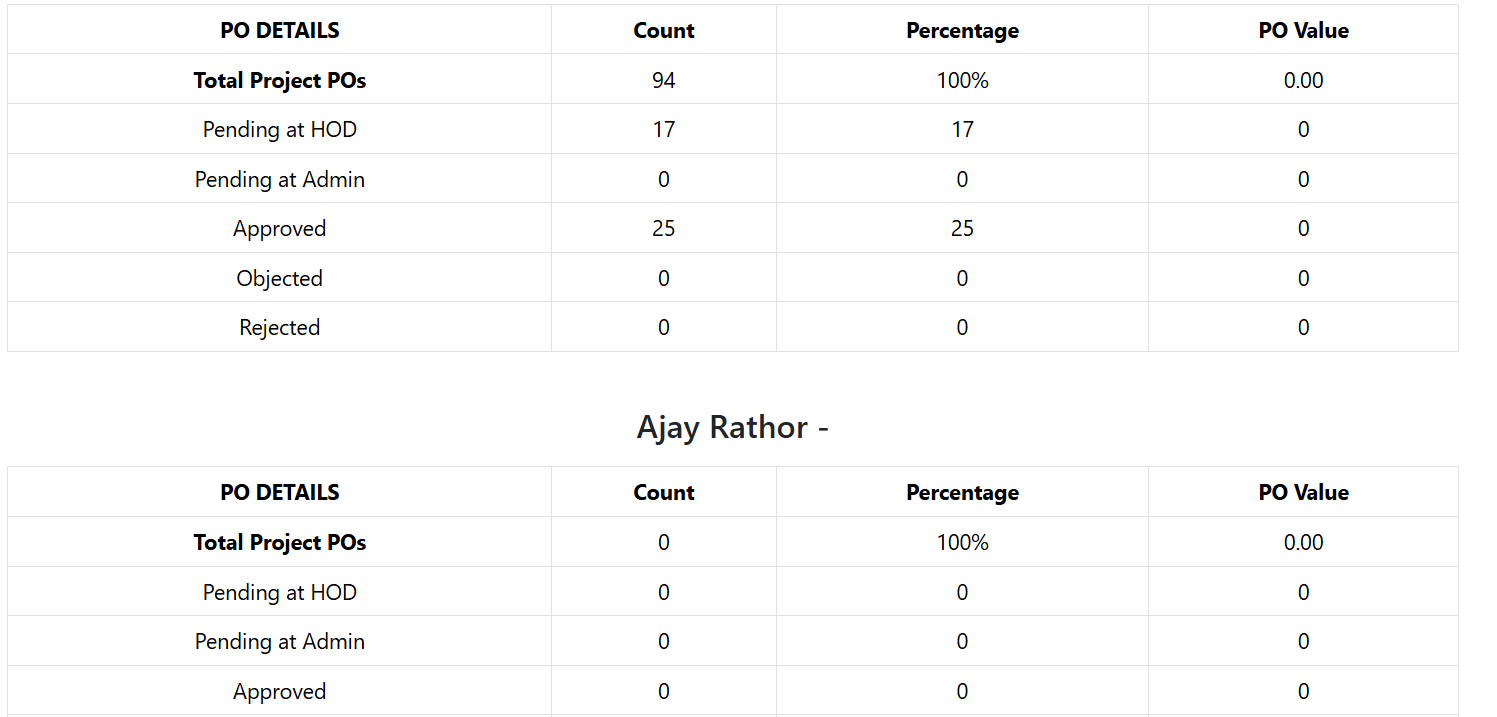The width and height of the screenshot is (1497, 717).
Task: Click the Pending at HOD percentage cell showing 17
Action: pos(962,129)
